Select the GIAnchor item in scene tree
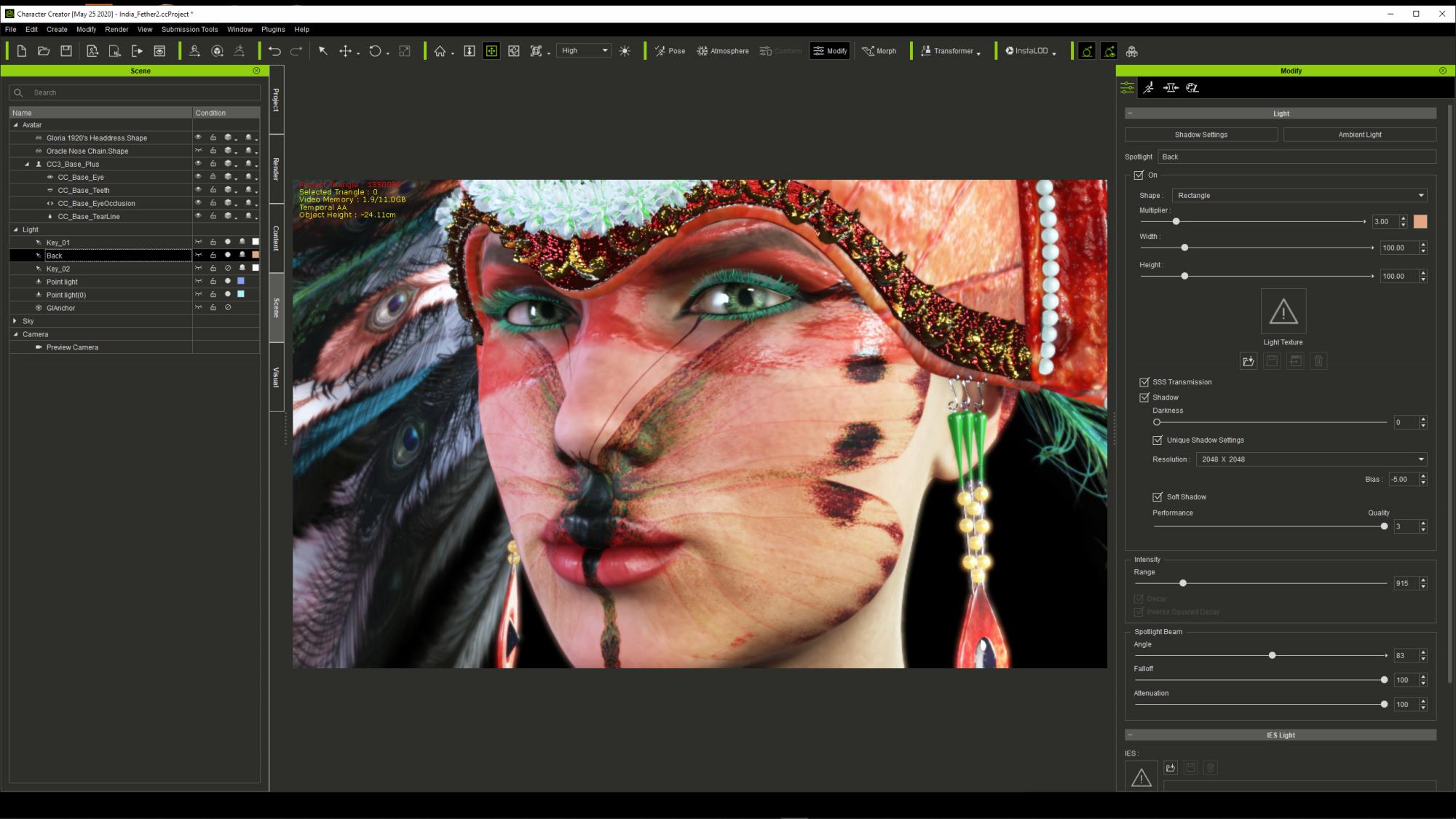The image size is (1456, 819). 60,309
